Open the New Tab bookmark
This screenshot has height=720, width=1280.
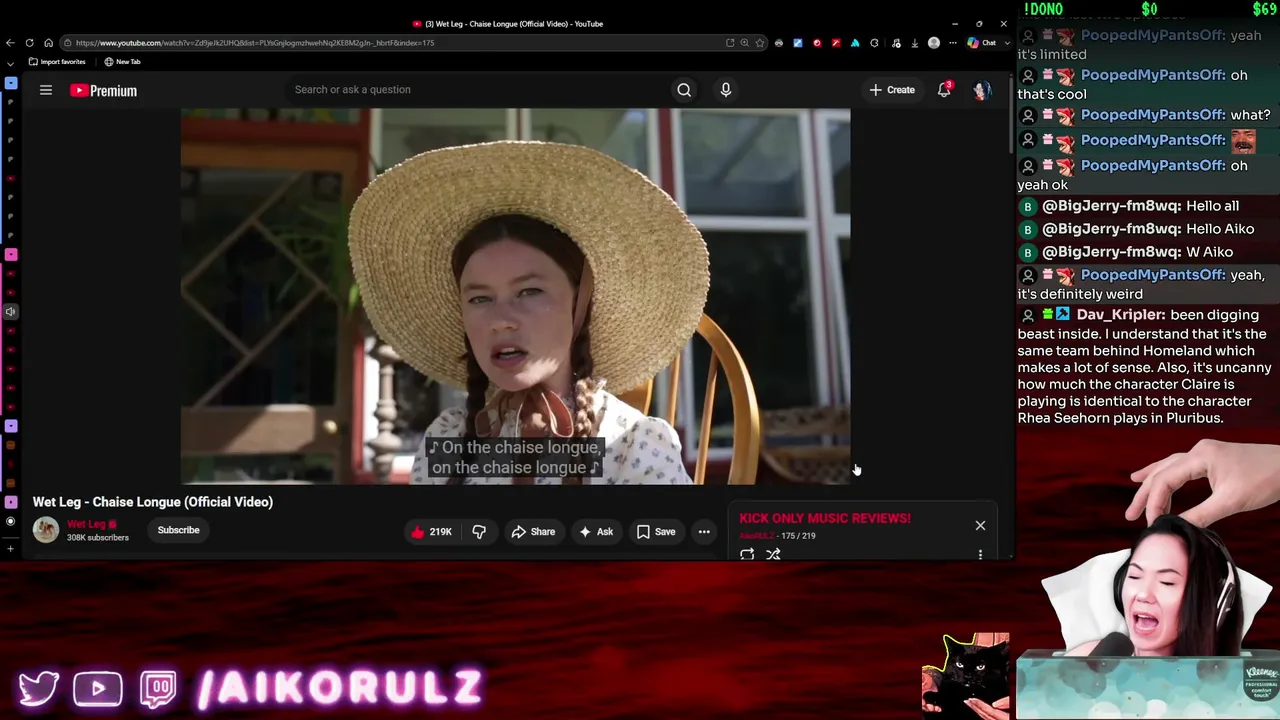[x=122, y=62]
